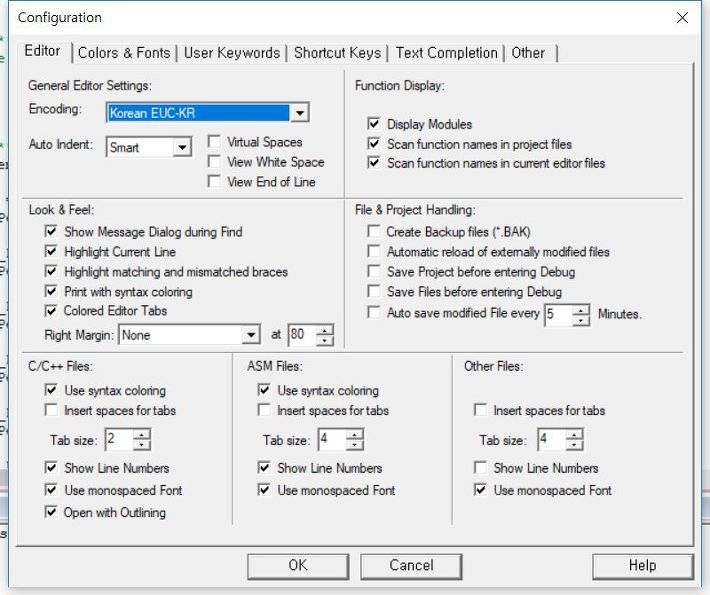Enable View White Space checkbox
710x595 pixels.
pos(214,162)
